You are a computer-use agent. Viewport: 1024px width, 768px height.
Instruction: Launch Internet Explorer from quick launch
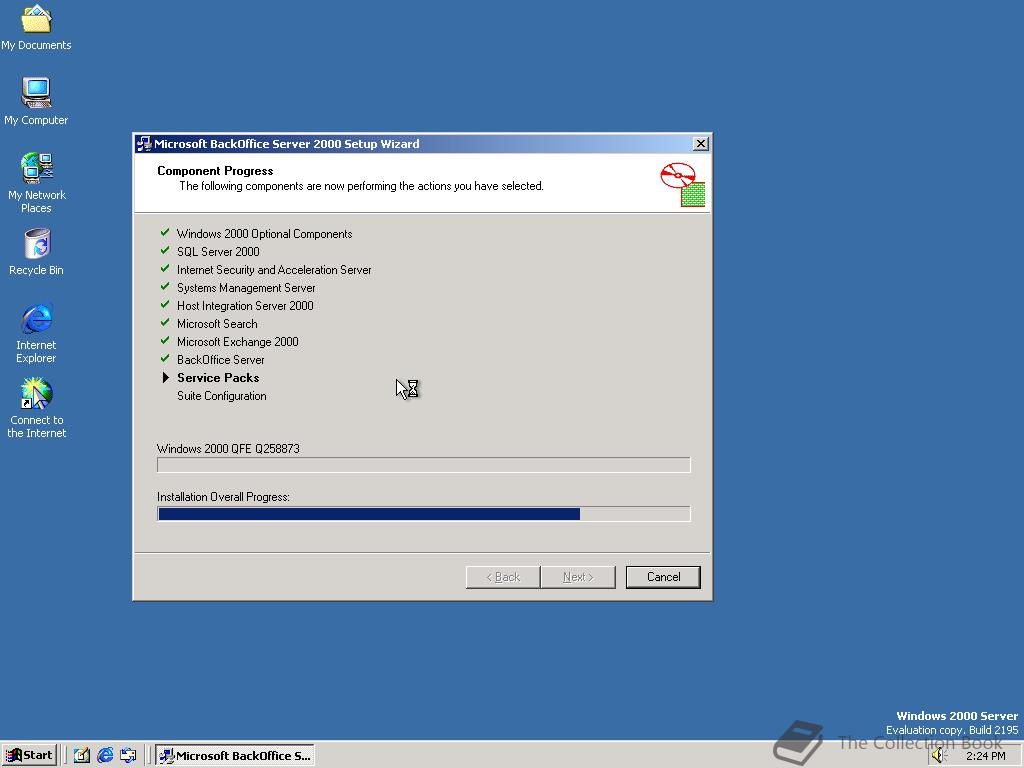[x=105, y=756]
